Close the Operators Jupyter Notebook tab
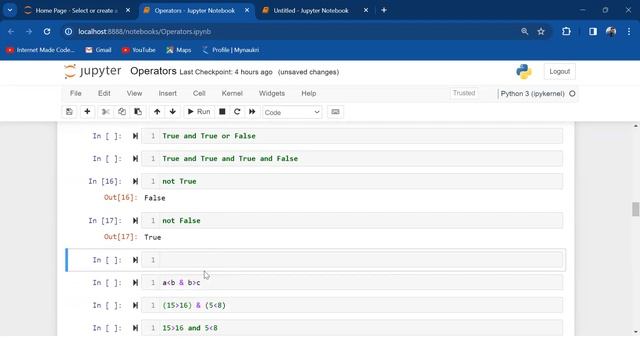 [x=247, y=11]
